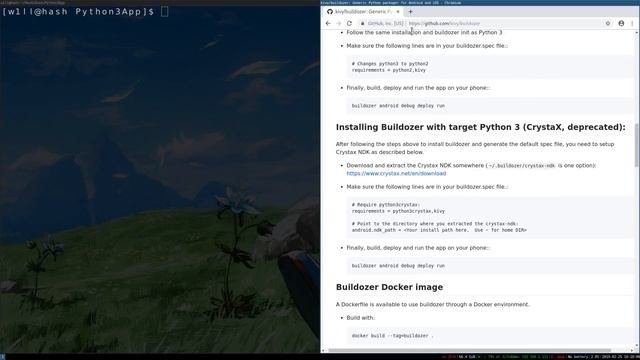The image size is (640, 360).
Task: Open the Chromium three-dot menu
Action: 632,24
